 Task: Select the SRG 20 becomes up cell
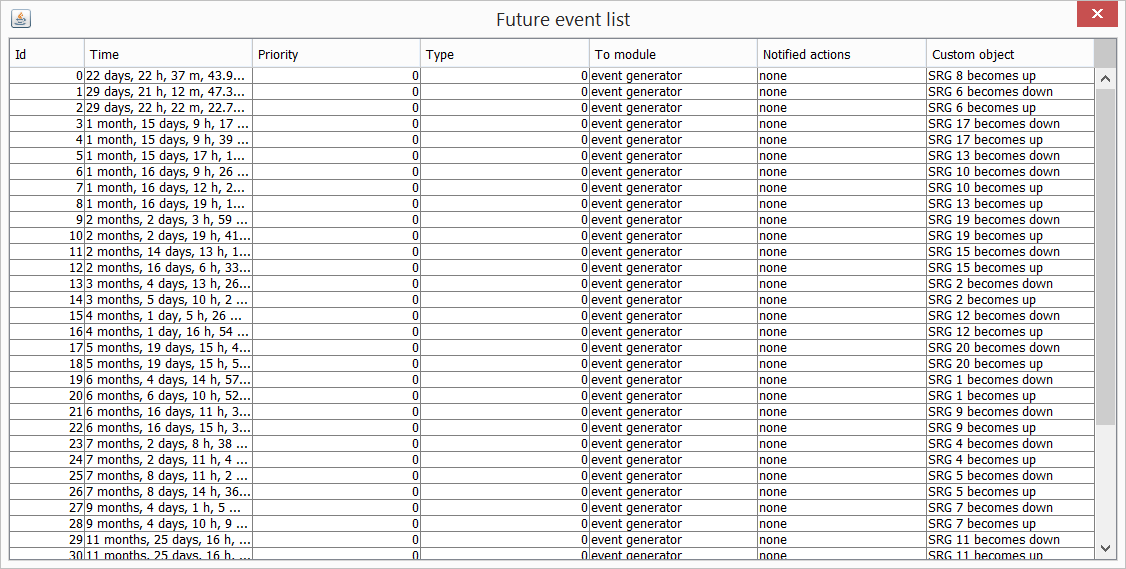coord(1010,364)
